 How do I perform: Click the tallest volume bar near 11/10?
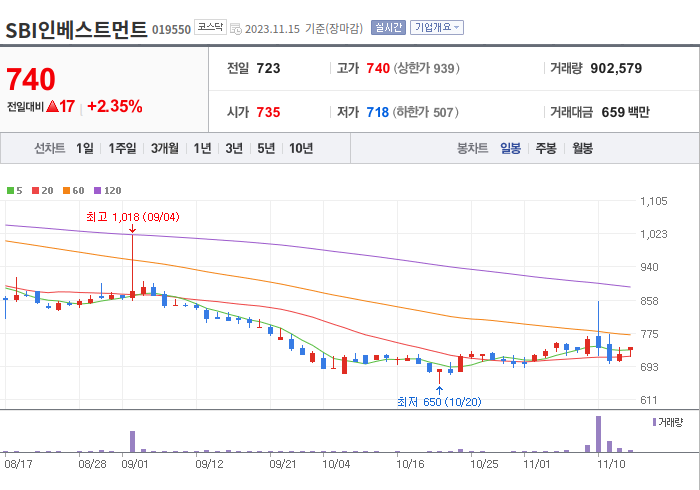click(x=598, y=434)
